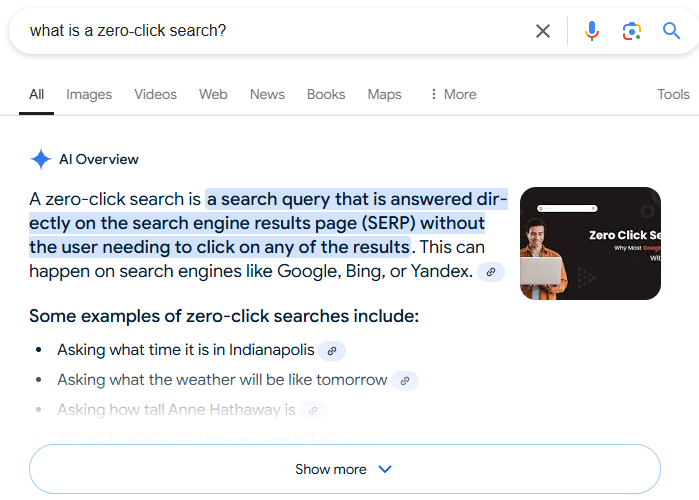Viewport: 699px width, 500px height.
Task: Switch to the Images tab
Action: (x=89, y=94)
